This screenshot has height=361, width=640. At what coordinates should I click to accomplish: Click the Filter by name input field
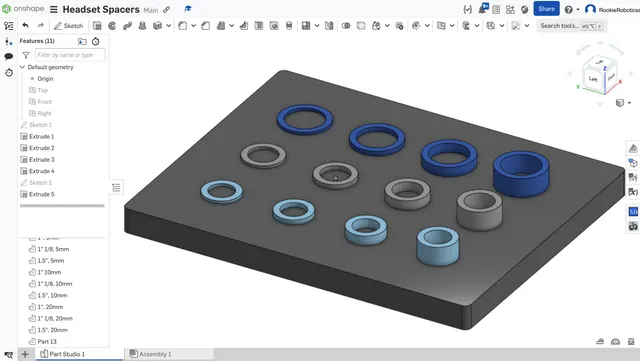pyautogui.click(x=70, y=55)
